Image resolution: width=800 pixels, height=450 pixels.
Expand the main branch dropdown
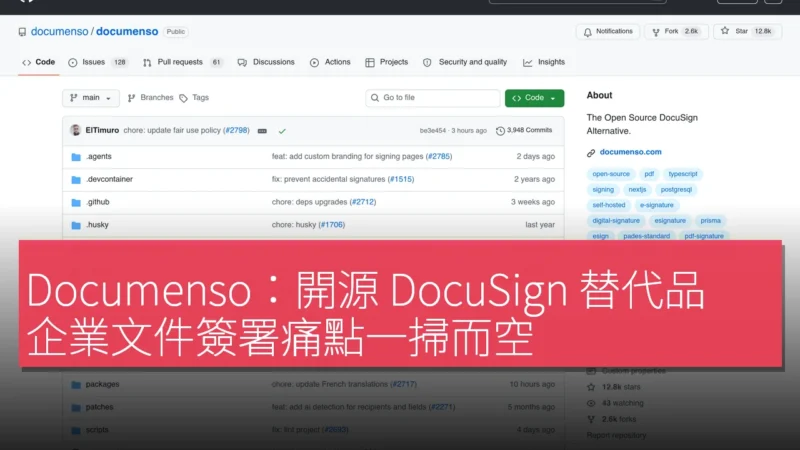coord(91,98)
